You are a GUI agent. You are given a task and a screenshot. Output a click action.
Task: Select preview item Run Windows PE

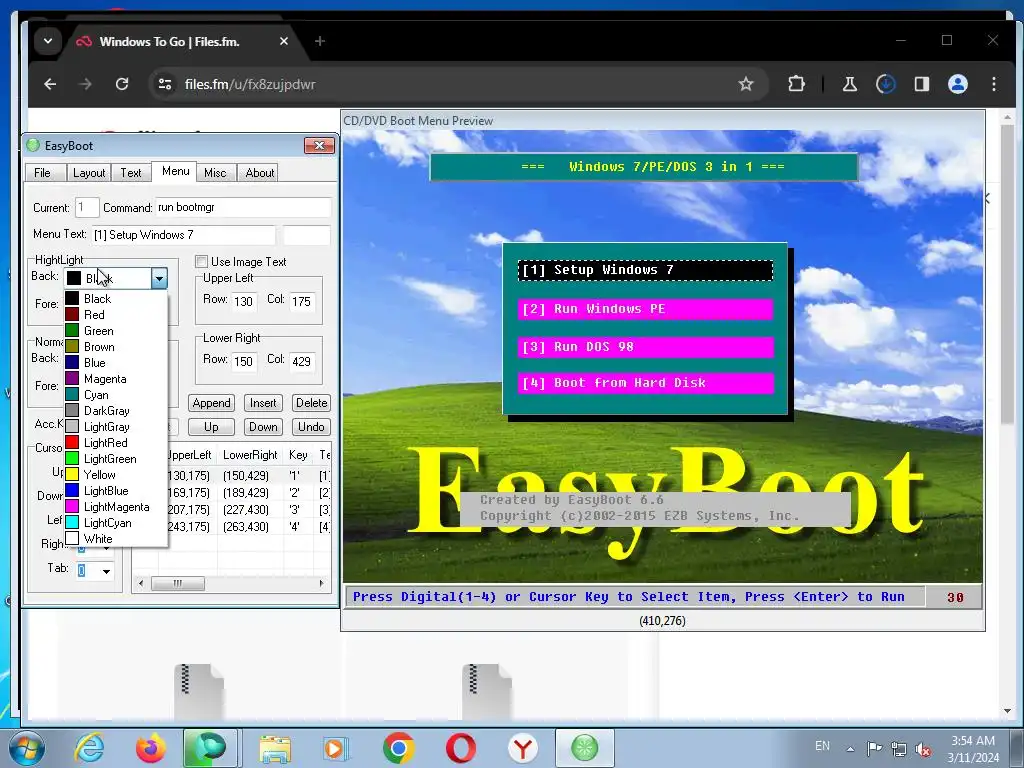(x=645, y=309)
